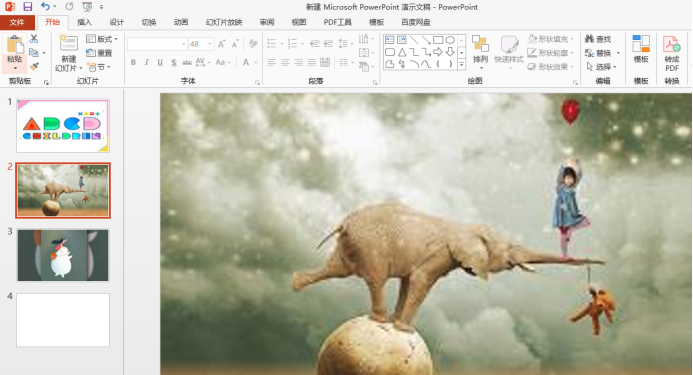Expand the shapes gallery More arrow

[x=461, y=65]
